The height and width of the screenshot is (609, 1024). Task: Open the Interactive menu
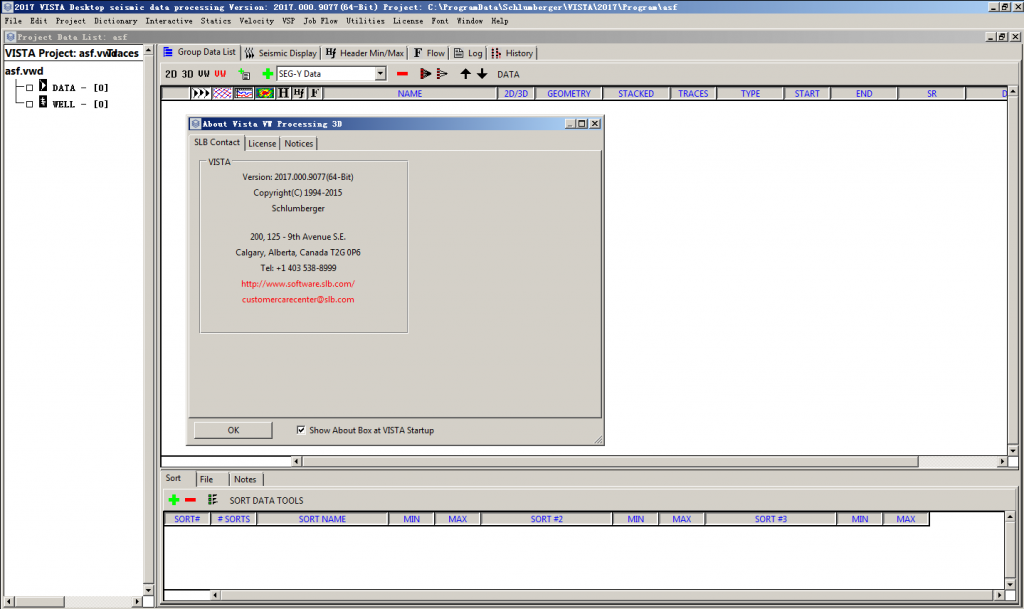[x=168, y=21]
